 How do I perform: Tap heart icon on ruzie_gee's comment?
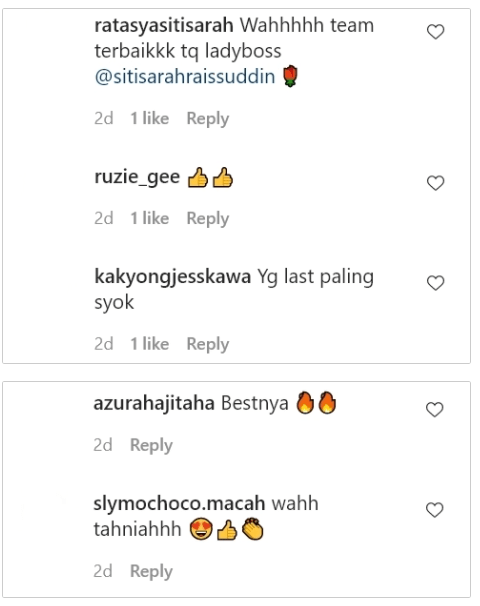(x=436, y=183)
